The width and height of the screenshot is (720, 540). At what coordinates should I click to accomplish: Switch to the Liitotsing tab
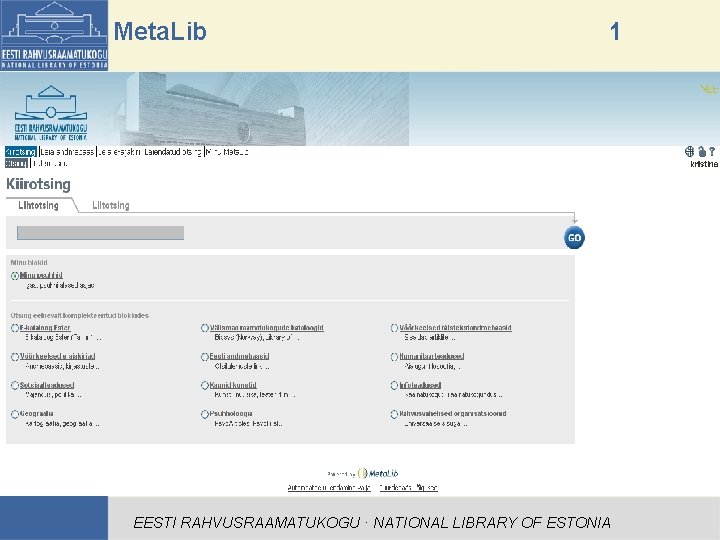tap(111, 205)
